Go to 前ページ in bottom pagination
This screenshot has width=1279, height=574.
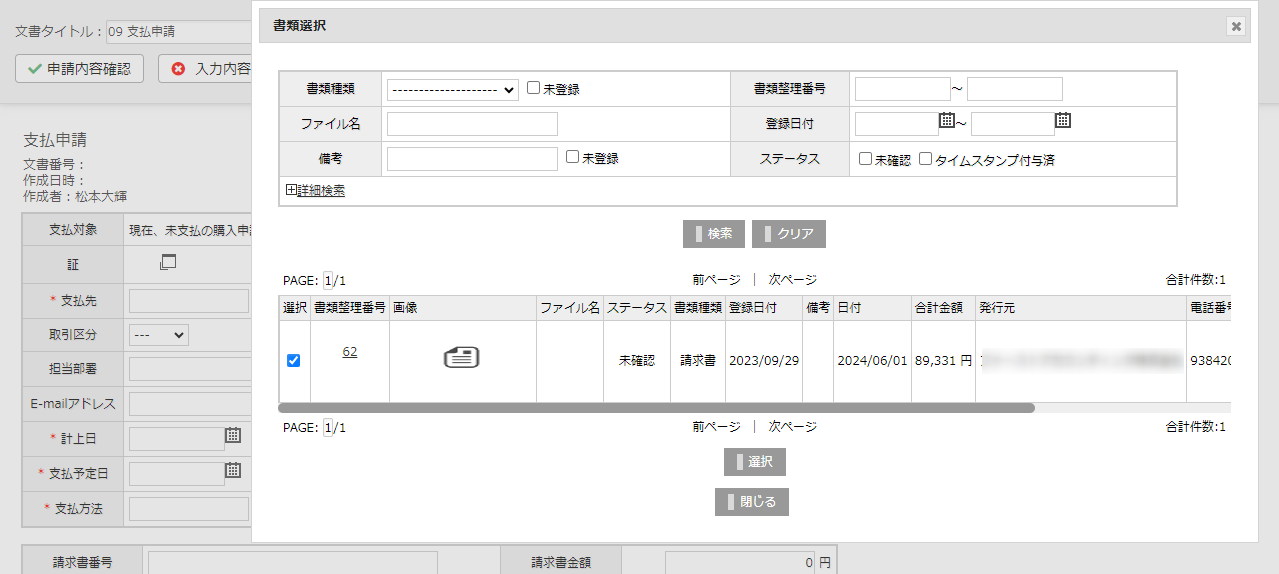click(x=716, y=427)
